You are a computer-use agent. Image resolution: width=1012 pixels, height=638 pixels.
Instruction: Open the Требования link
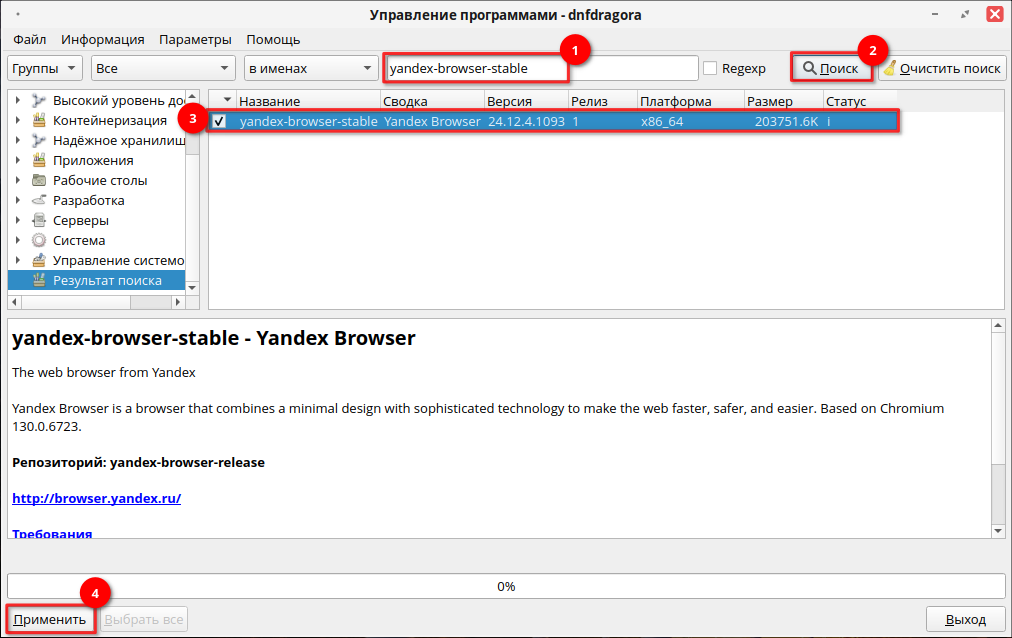coord(52,533)
